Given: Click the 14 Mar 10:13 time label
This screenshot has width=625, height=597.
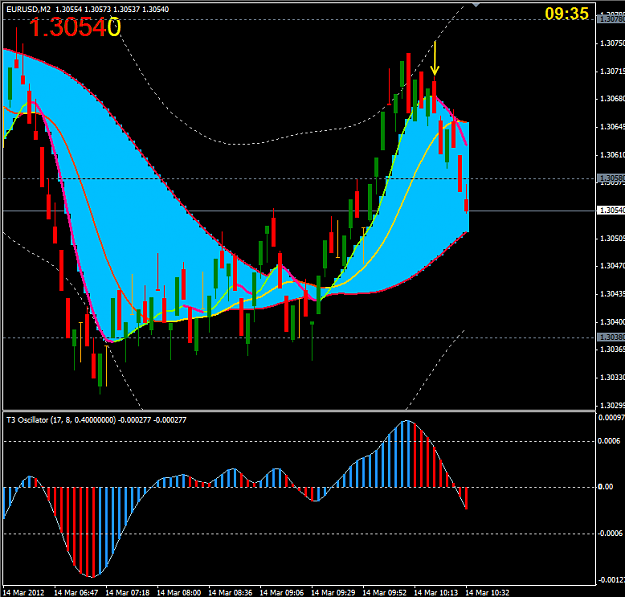Looking at the screenshot, I should 436,593.
